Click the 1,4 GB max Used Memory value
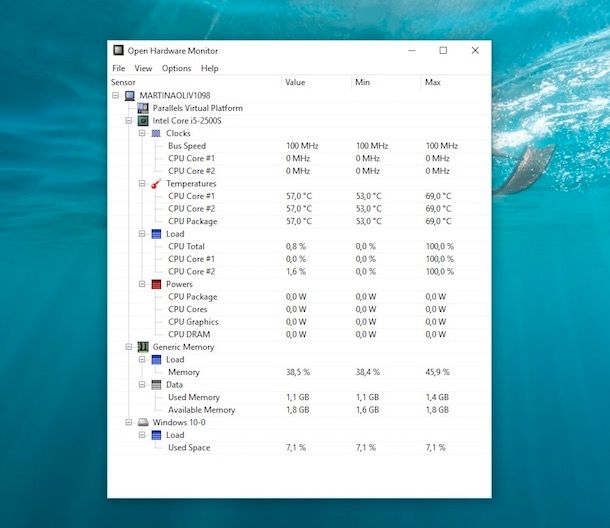The height and width of the screenshot is (528, 610). pos(437,397)
